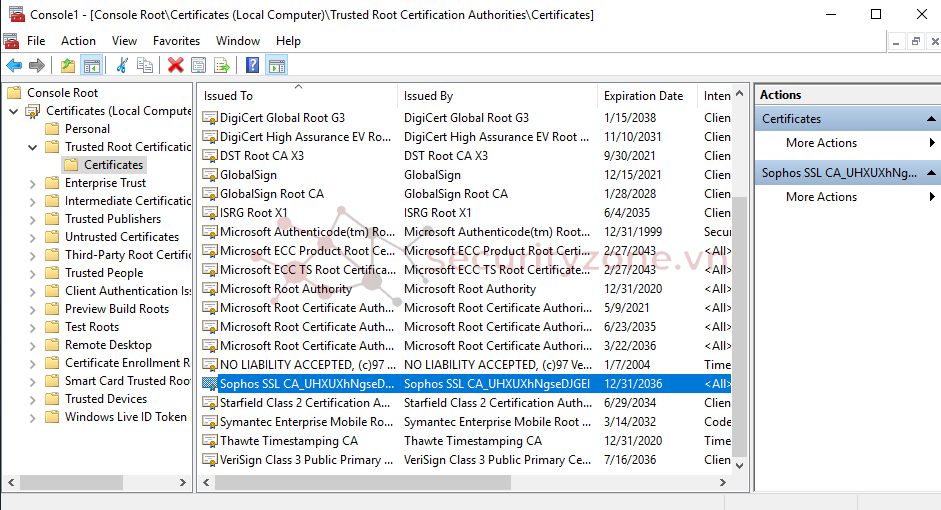Select the ISRG Root X1 certificate
This screenshot has height=510, width=941.
253,213
